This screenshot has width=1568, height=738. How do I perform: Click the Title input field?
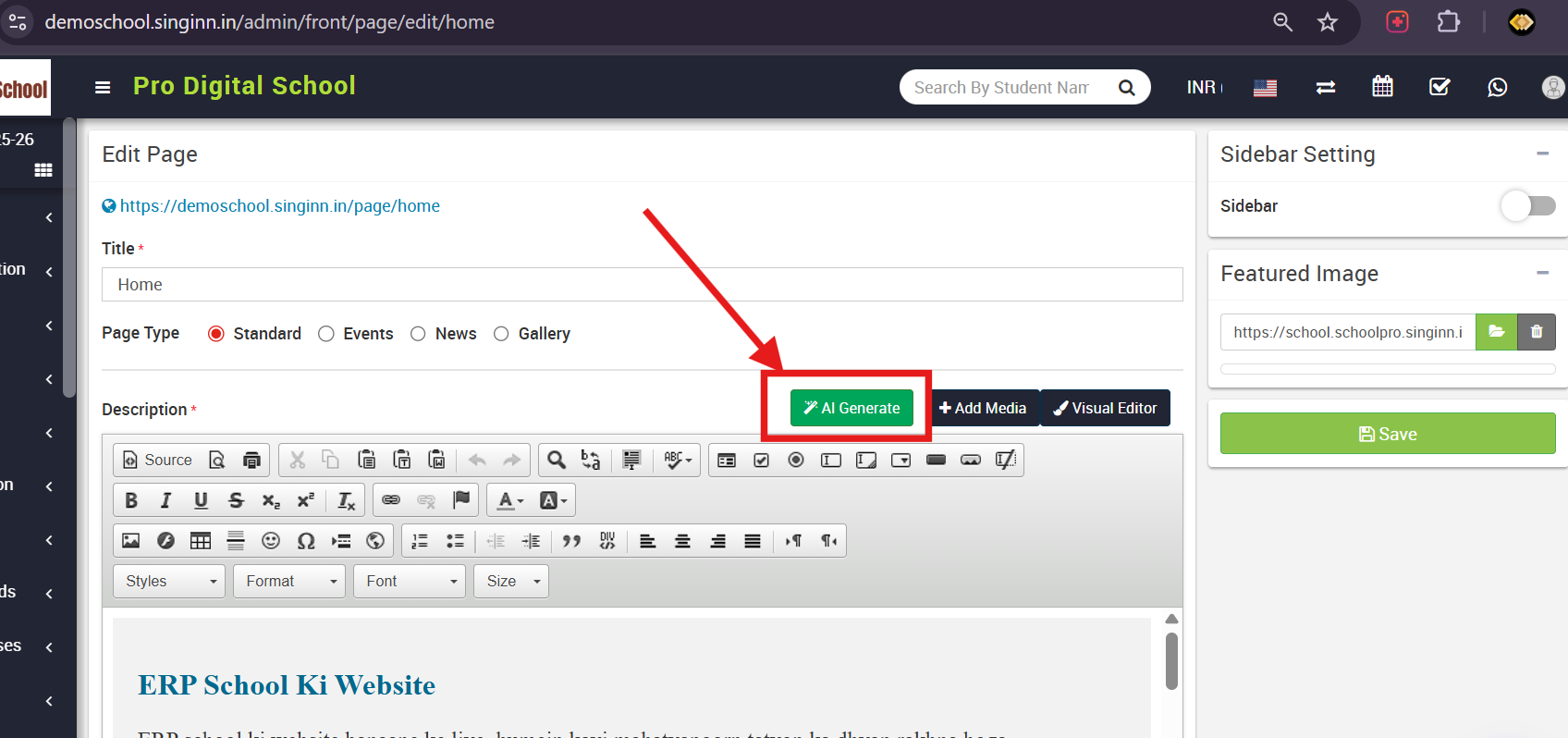642,285
